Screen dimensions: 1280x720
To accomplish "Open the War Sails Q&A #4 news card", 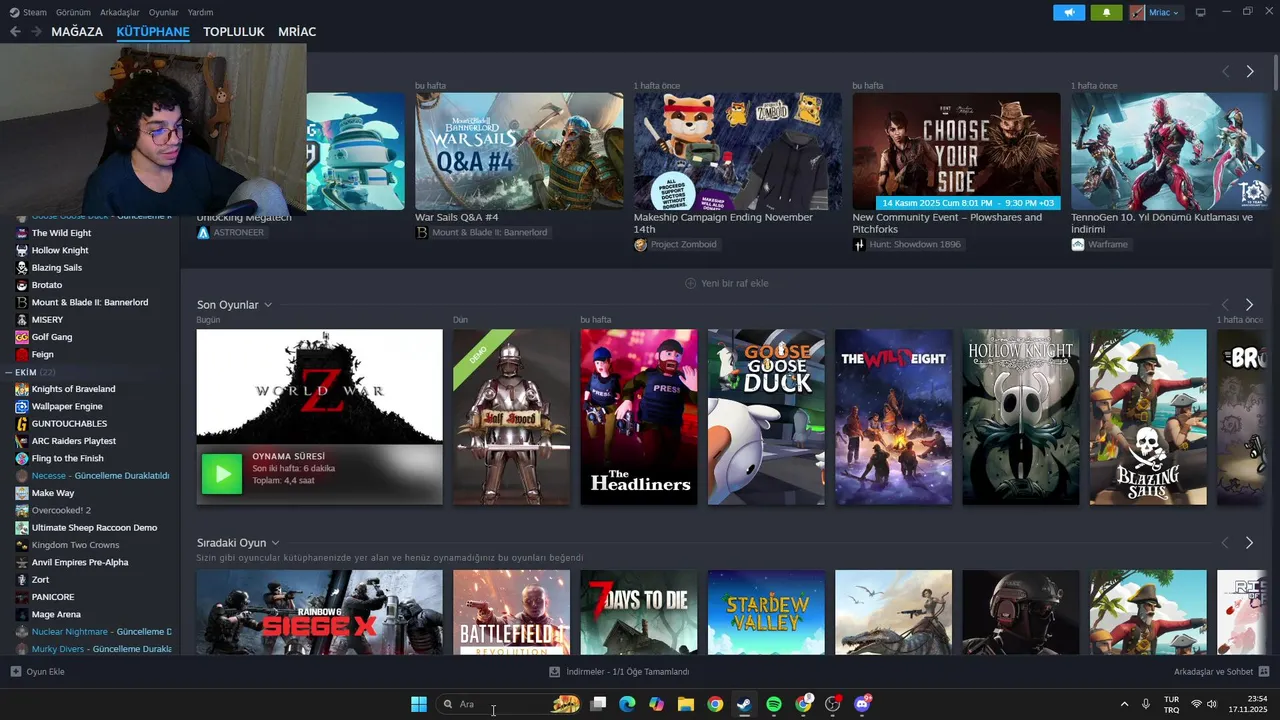I will pyautogui.click(x=519, y=151).
